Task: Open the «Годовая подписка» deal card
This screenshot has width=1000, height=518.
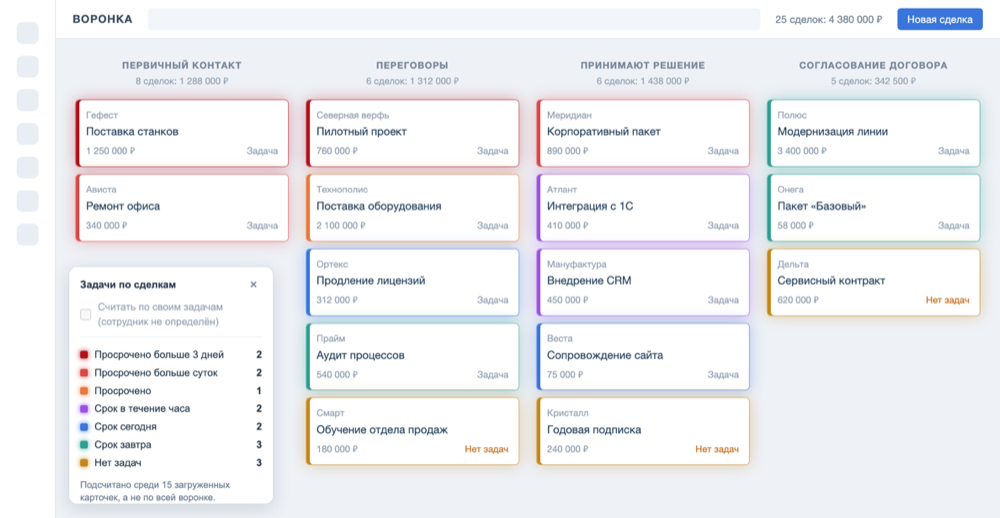Action: [x=643, y=431]
